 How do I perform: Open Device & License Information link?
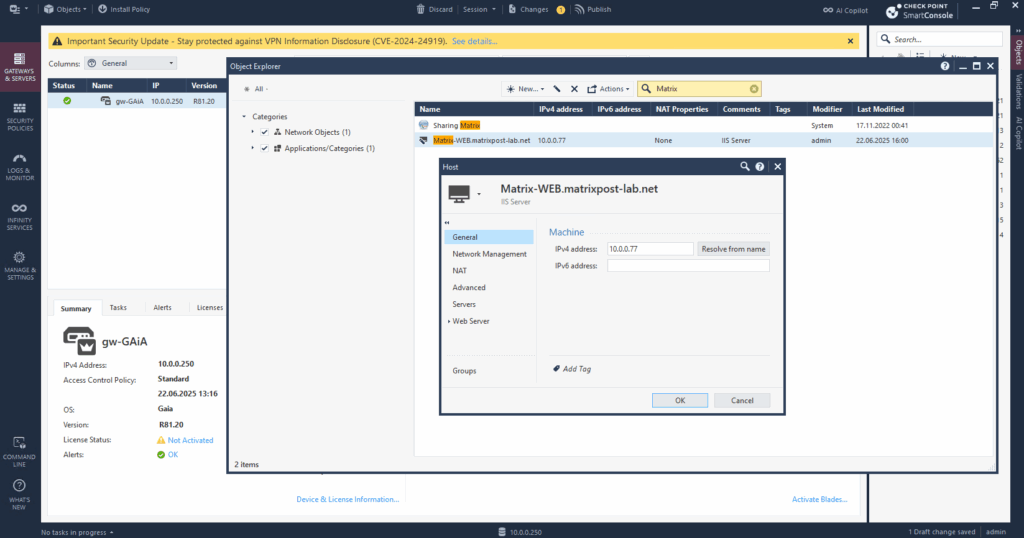click(347, 499)
